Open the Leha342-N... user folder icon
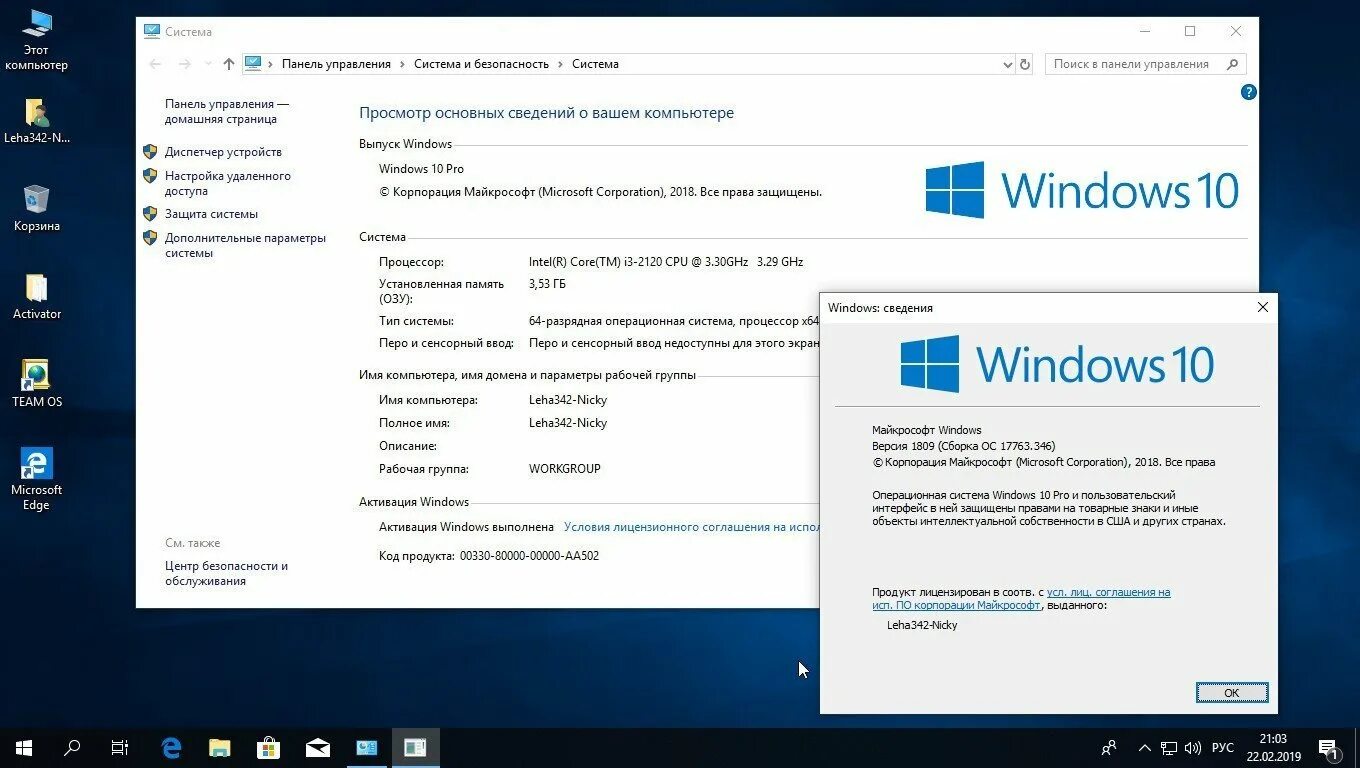Image resolution: width=1360 pixels, height=768 pixels. [37, 120]
